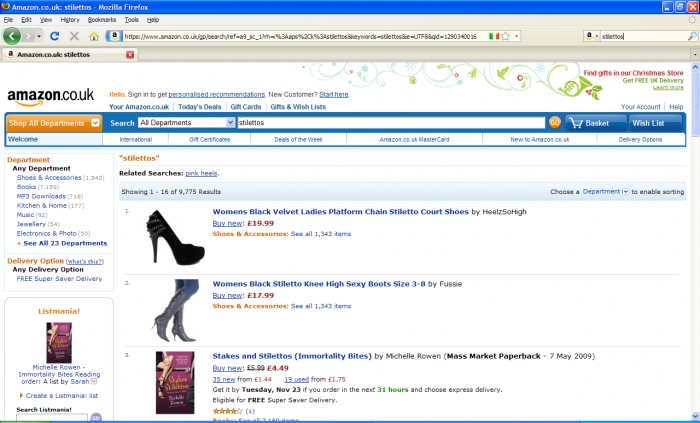The width and height of the screenshot is (700, 423).
Task: Click the pink heels related search link
Action: click(x=201, y=174)
